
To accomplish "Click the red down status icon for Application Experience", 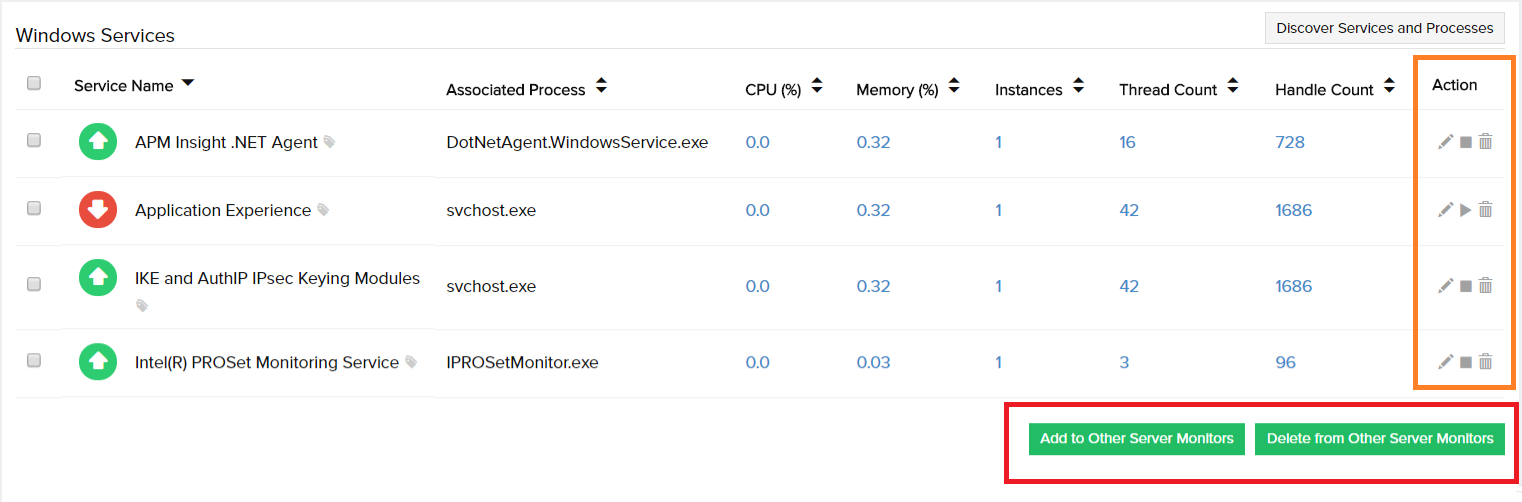I will coord(98,210).
